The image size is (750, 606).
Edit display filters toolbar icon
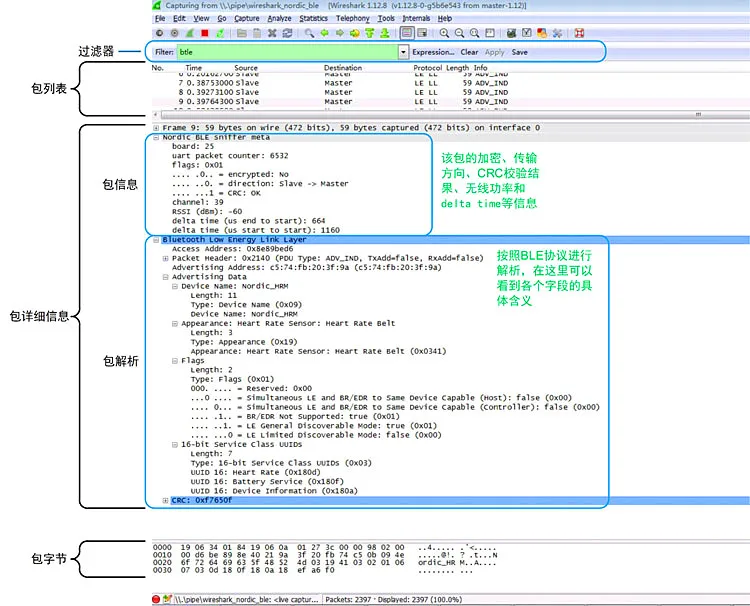pyautogui.click(x=527, y=33)
